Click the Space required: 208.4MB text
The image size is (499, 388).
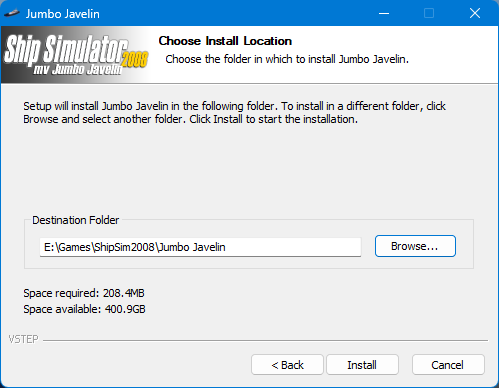84,293
